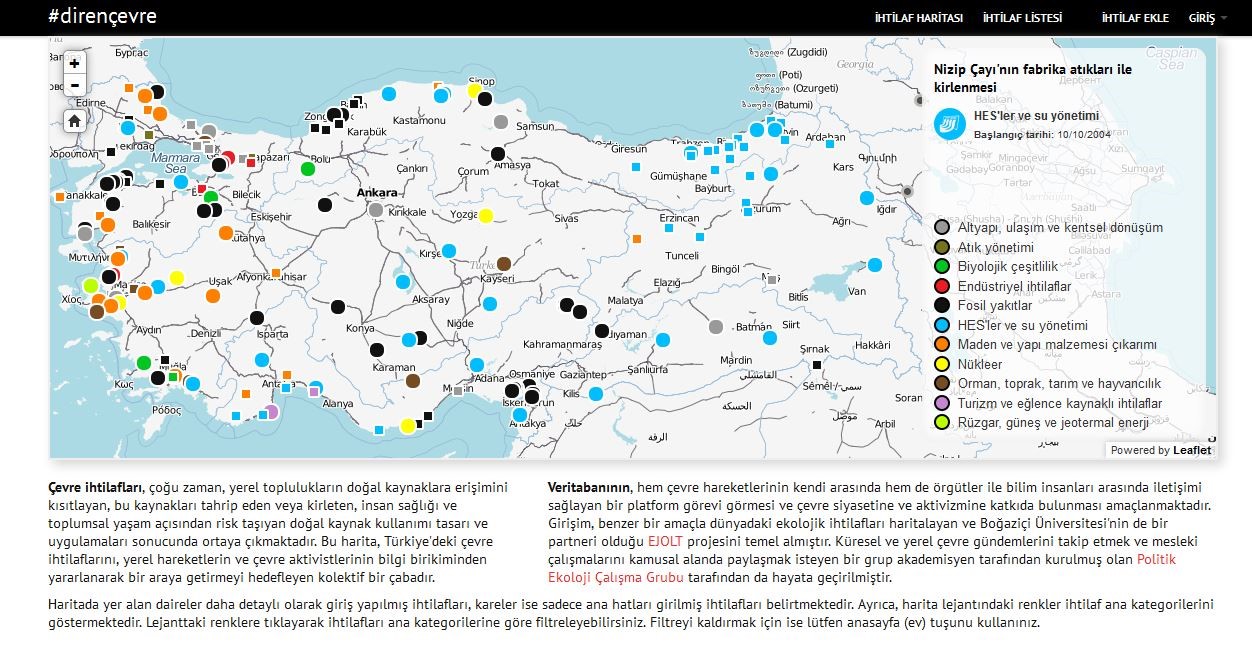Screen dimensions: 1252x646
Task: Click the black marker near Amasya
Action: click(498, 154)
